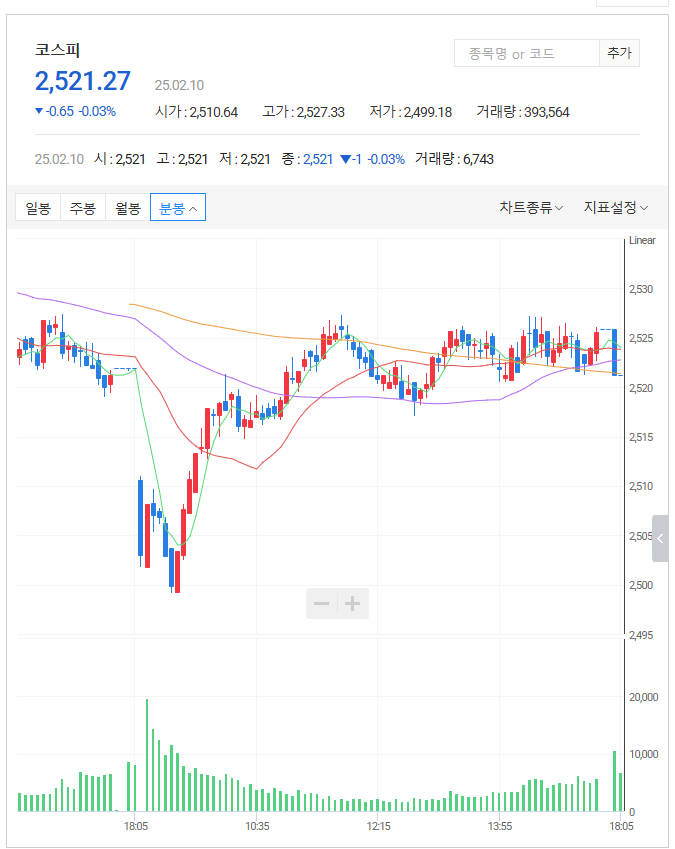Click the zoom out minus button
Image resolution: width=675 pixels, height=849 pixels.
tap(322, 604)
